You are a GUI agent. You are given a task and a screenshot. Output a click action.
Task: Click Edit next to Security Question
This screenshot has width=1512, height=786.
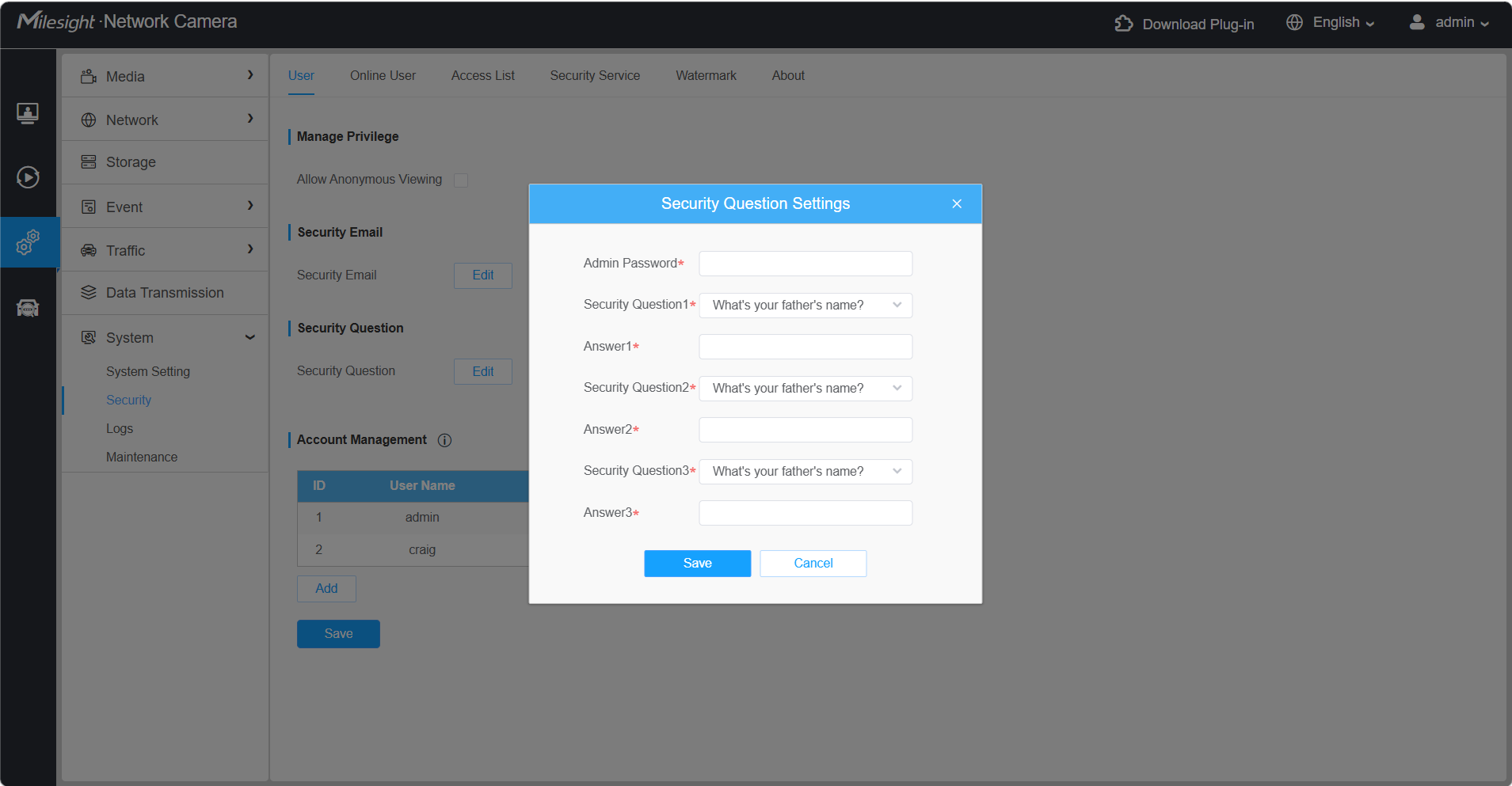[483, 372]
